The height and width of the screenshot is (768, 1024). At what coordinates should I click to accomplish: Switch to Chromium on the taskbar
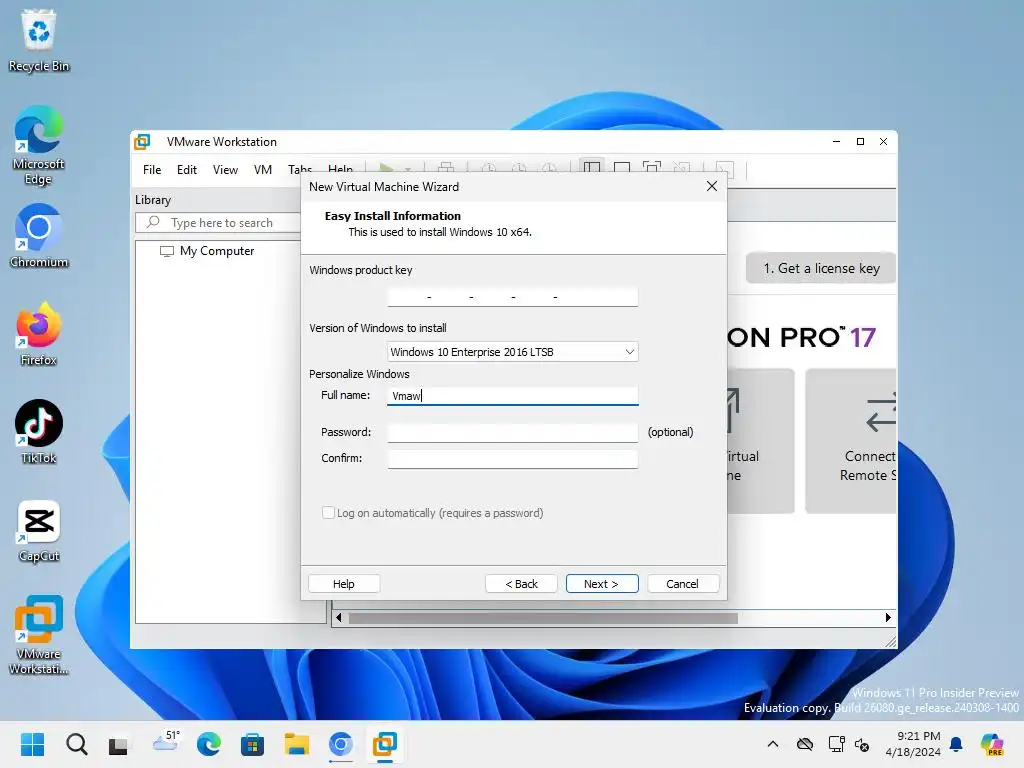(341, 744)
